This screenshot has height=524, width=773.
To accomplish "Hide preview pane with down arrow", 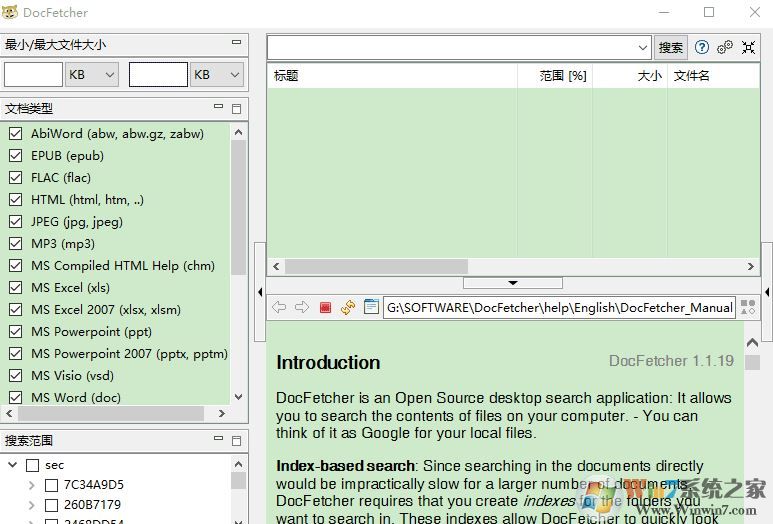I will tap(513, 283).
